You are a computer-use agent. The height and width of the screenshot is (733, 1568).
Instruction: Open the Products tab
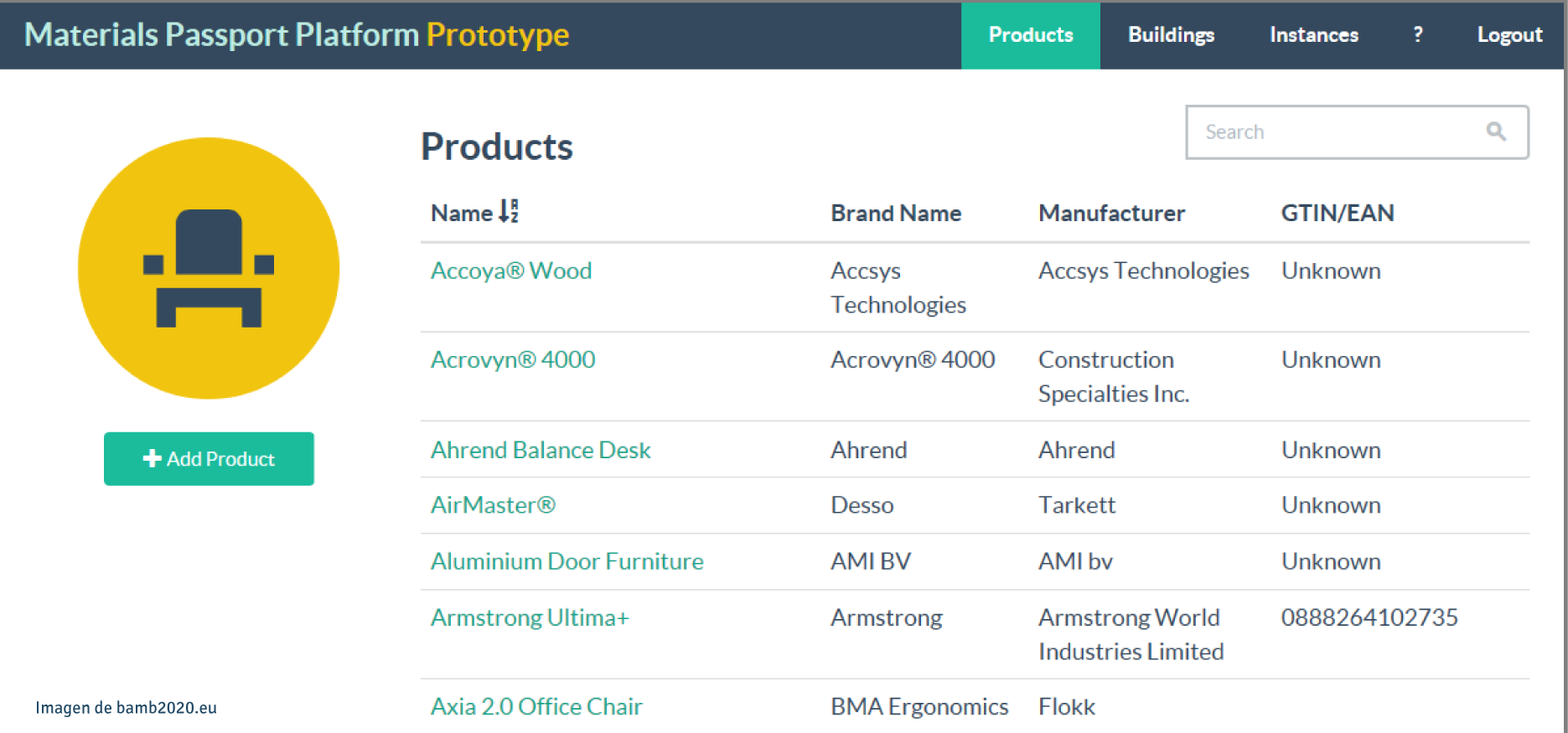click(1030, 35)
